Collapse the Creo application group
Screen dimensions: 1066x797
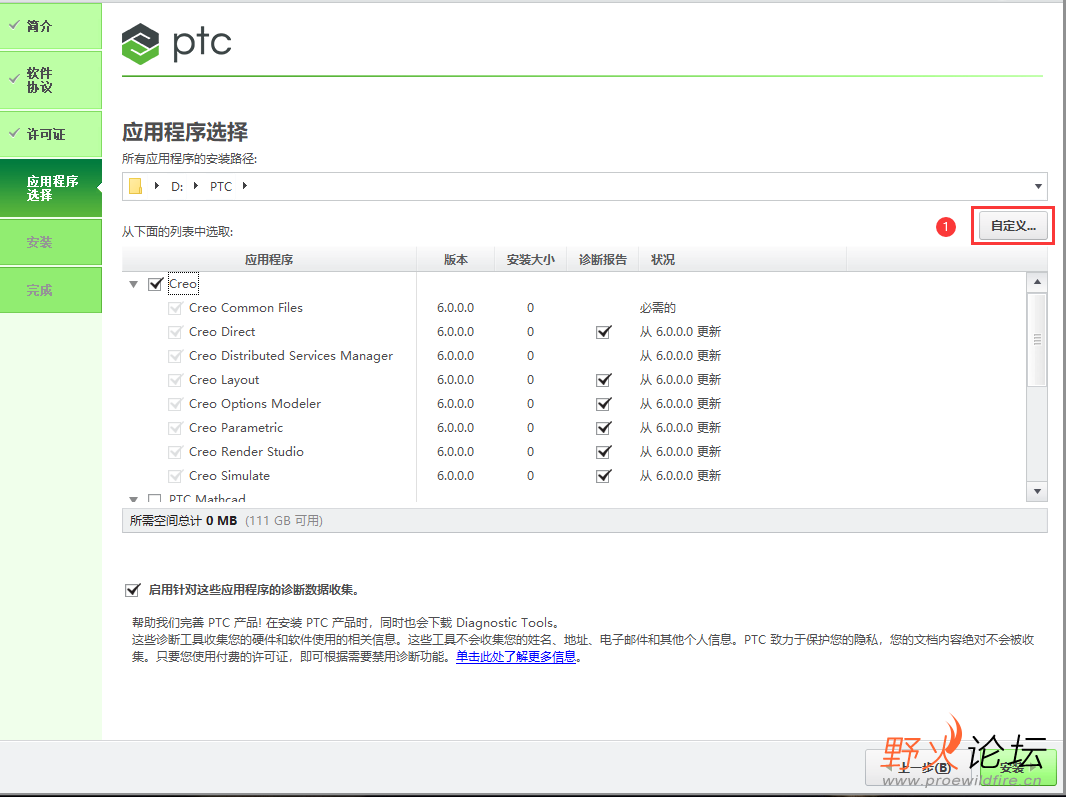134,284
